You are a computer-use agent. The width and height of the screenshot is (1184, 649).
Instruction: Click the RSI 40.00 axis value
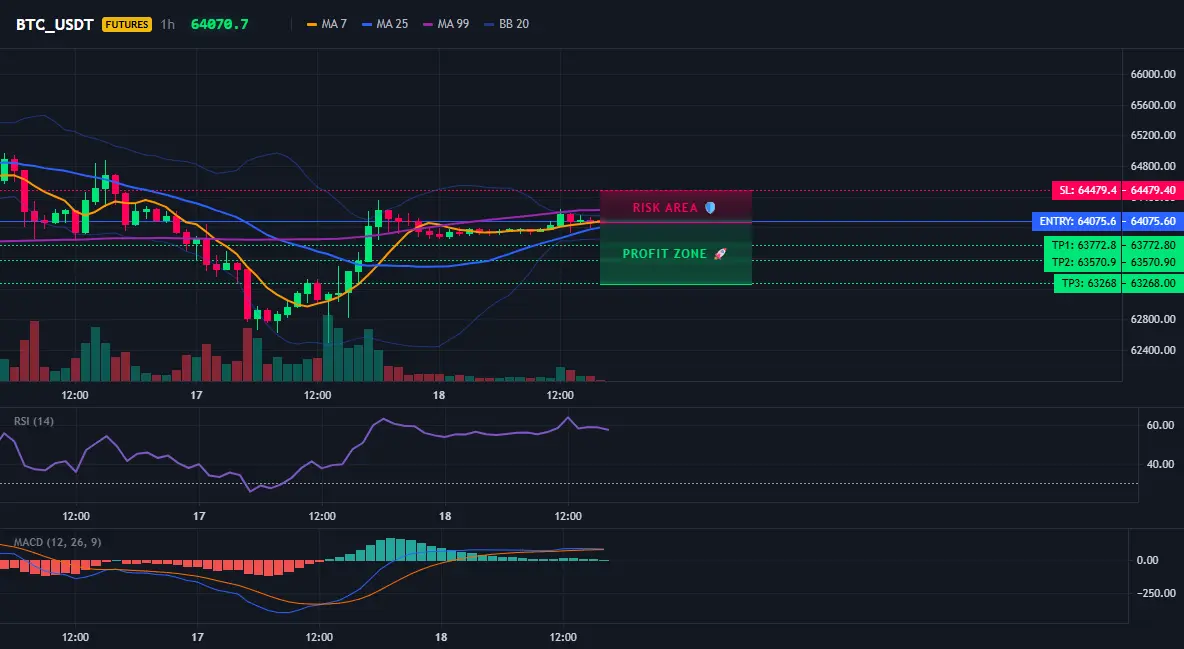tap(1161, 464)
